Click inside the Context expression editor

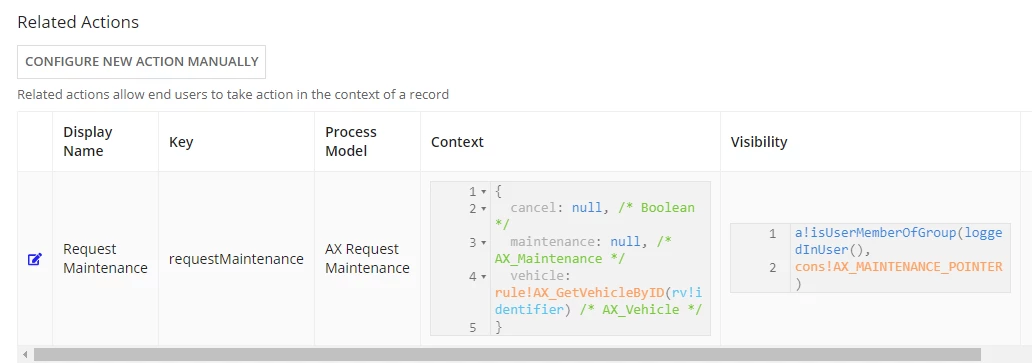(571, 258)
